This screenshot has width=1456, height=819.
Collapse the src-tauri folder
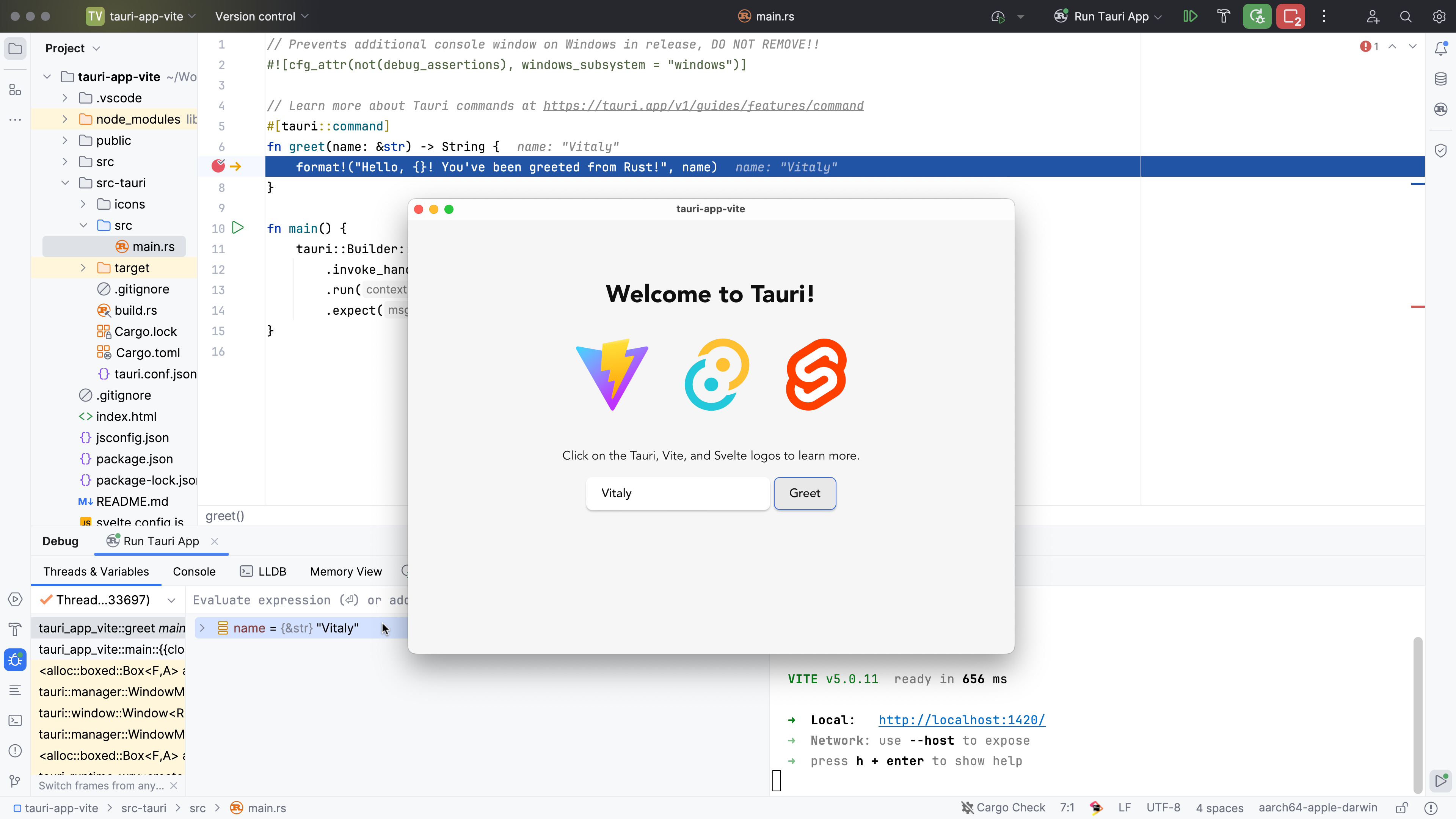pos(65,182)
